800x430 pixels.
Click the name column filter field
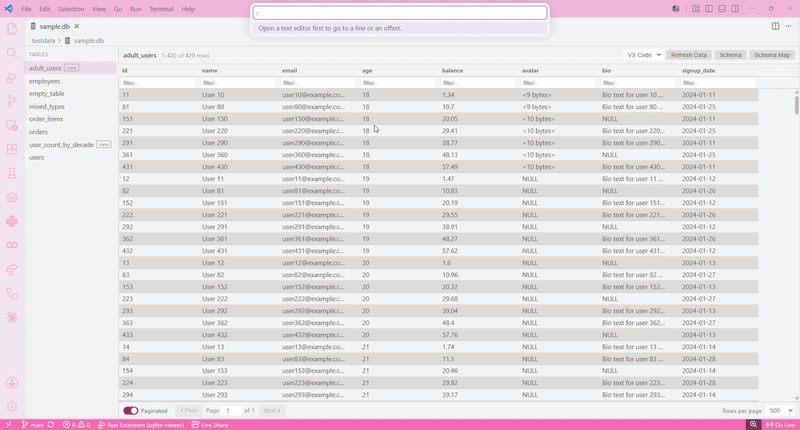238,83
